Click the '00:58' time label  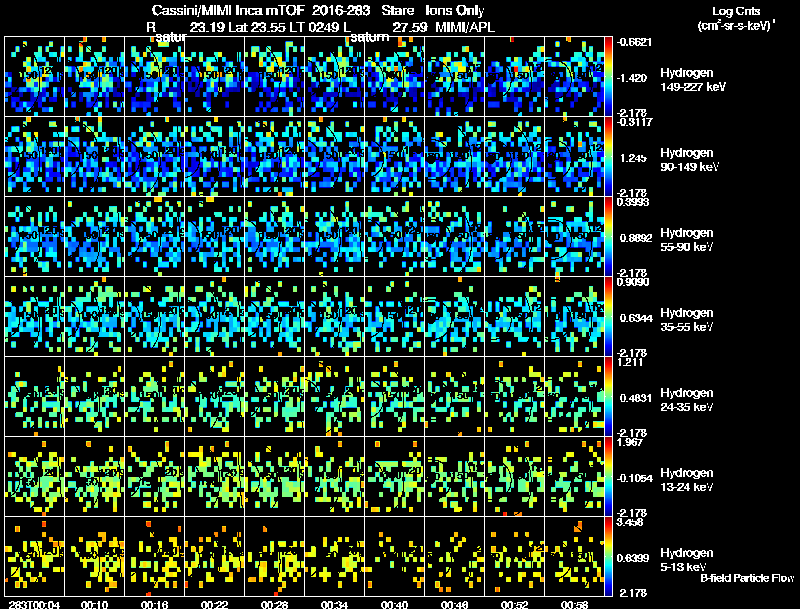(x=574, y=604)
